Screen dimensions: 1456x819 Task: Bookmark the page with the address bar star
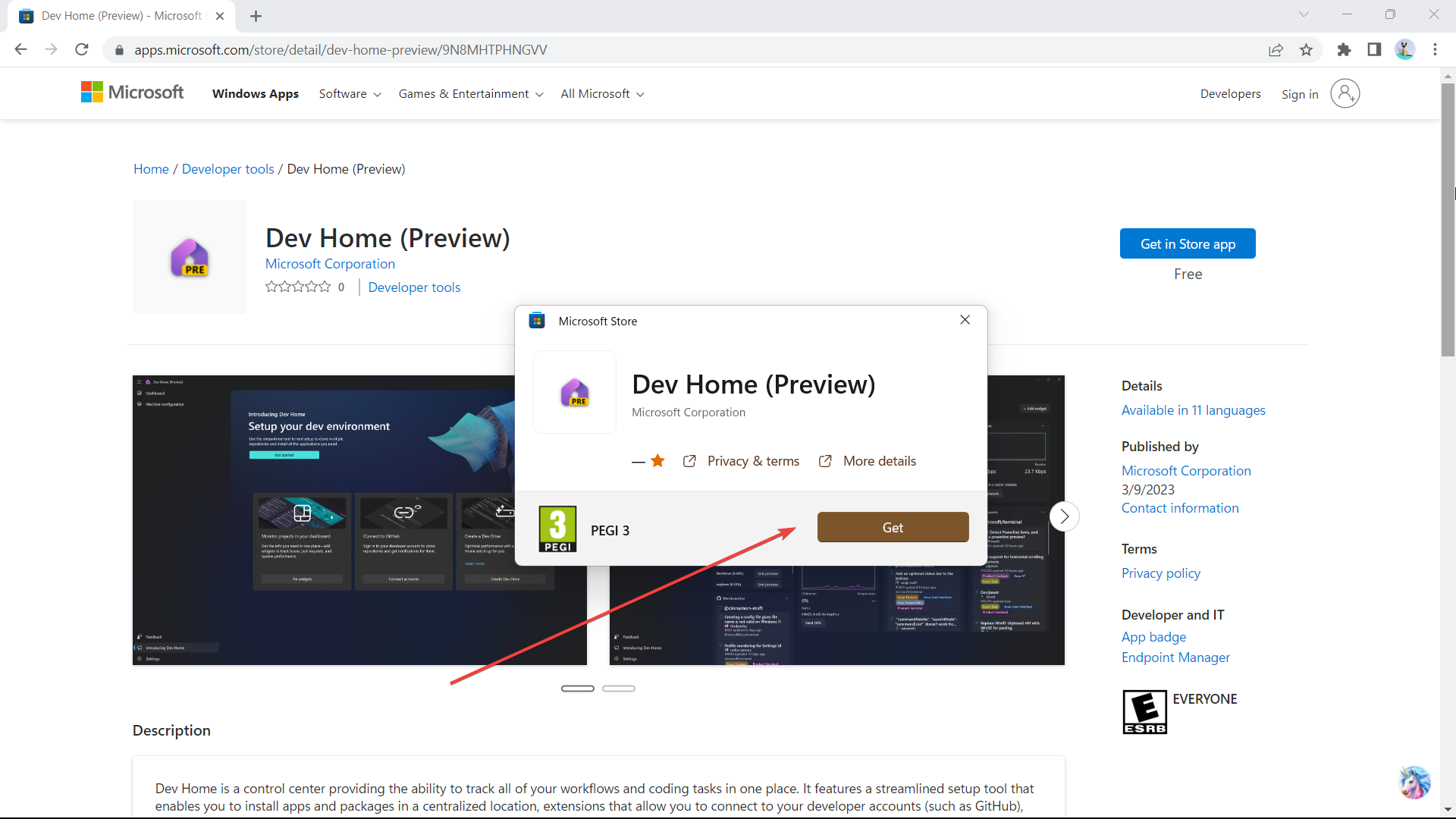pyautogui.click(x=1306, y=49)
